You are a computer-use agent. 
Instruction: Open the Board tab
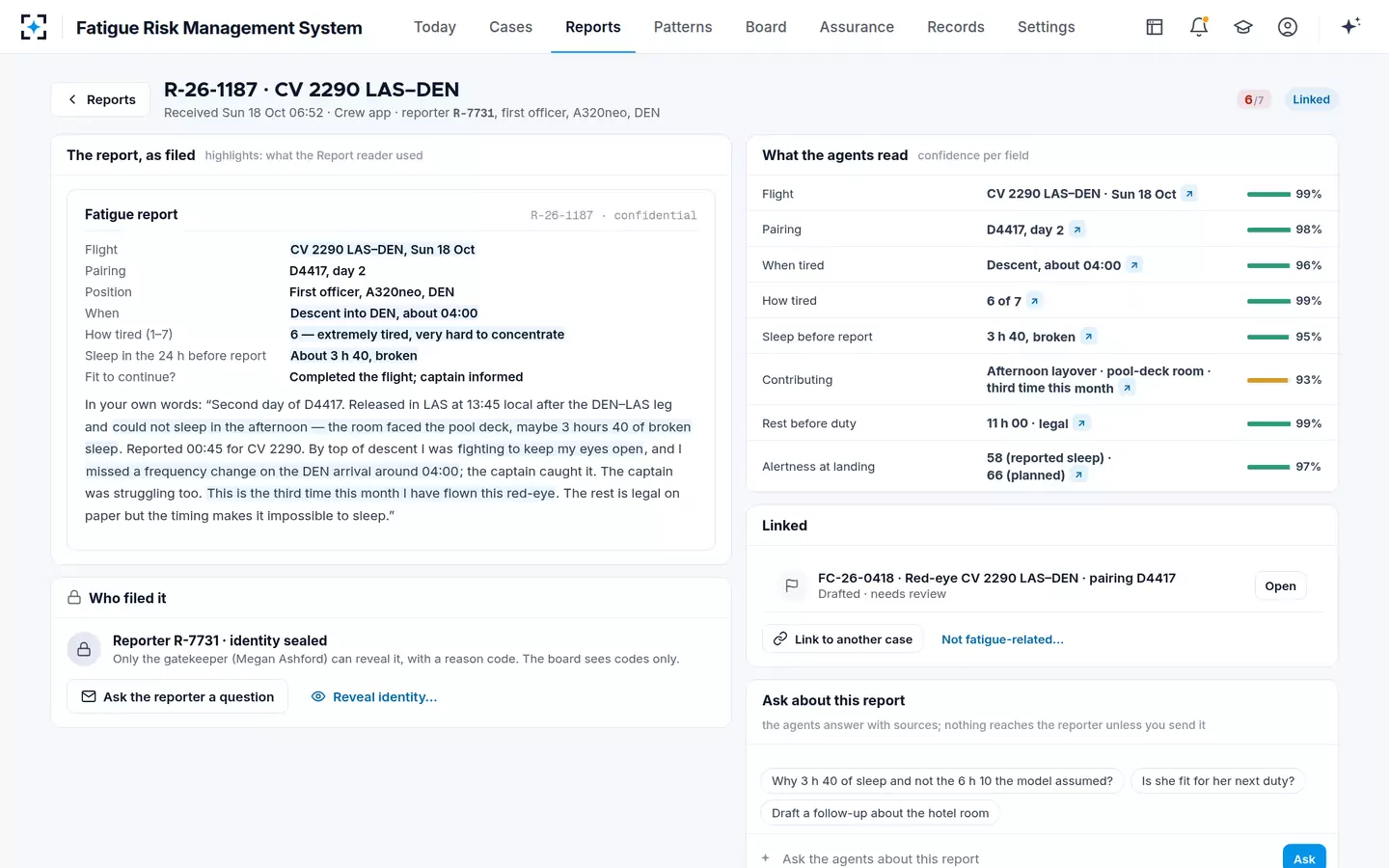[766, 27]
